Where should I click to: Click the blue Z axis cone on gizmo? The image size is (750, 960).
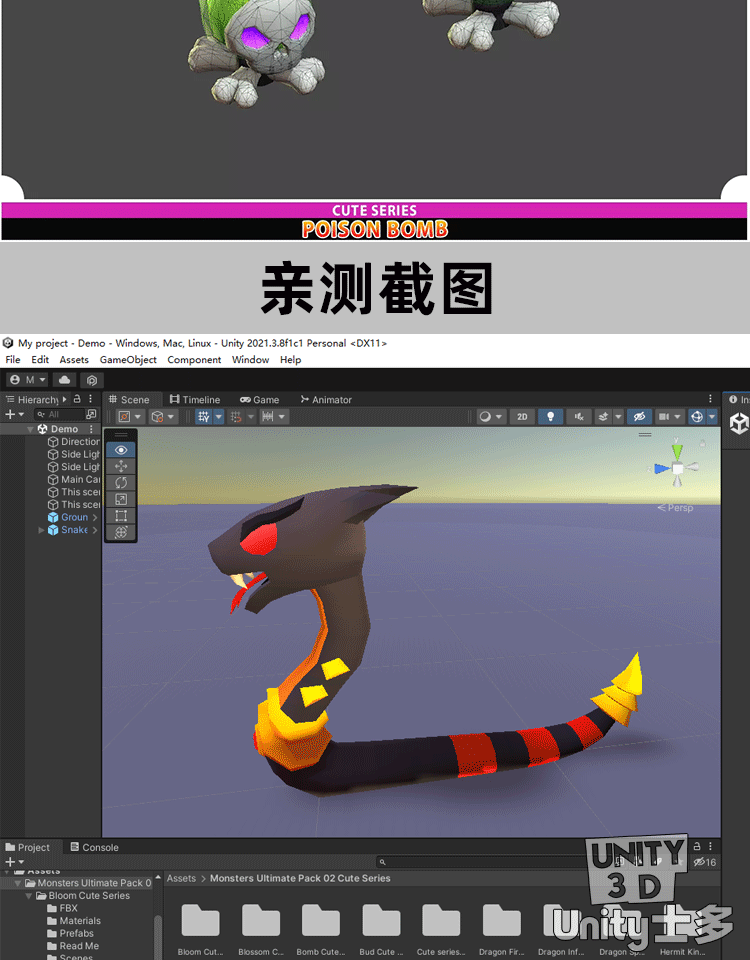pyautogui.click(x=661, y=469)
